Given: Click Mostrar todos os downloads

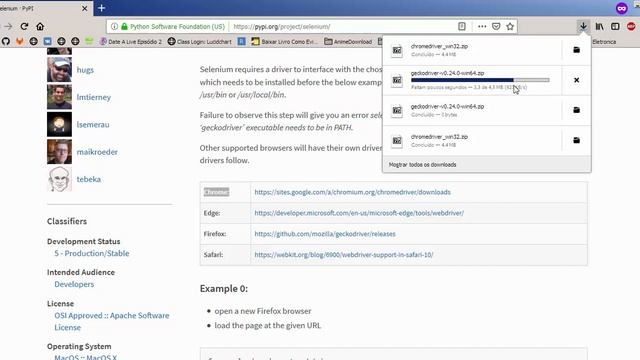Looking at the screenshot, I should [x=422, y=164].
